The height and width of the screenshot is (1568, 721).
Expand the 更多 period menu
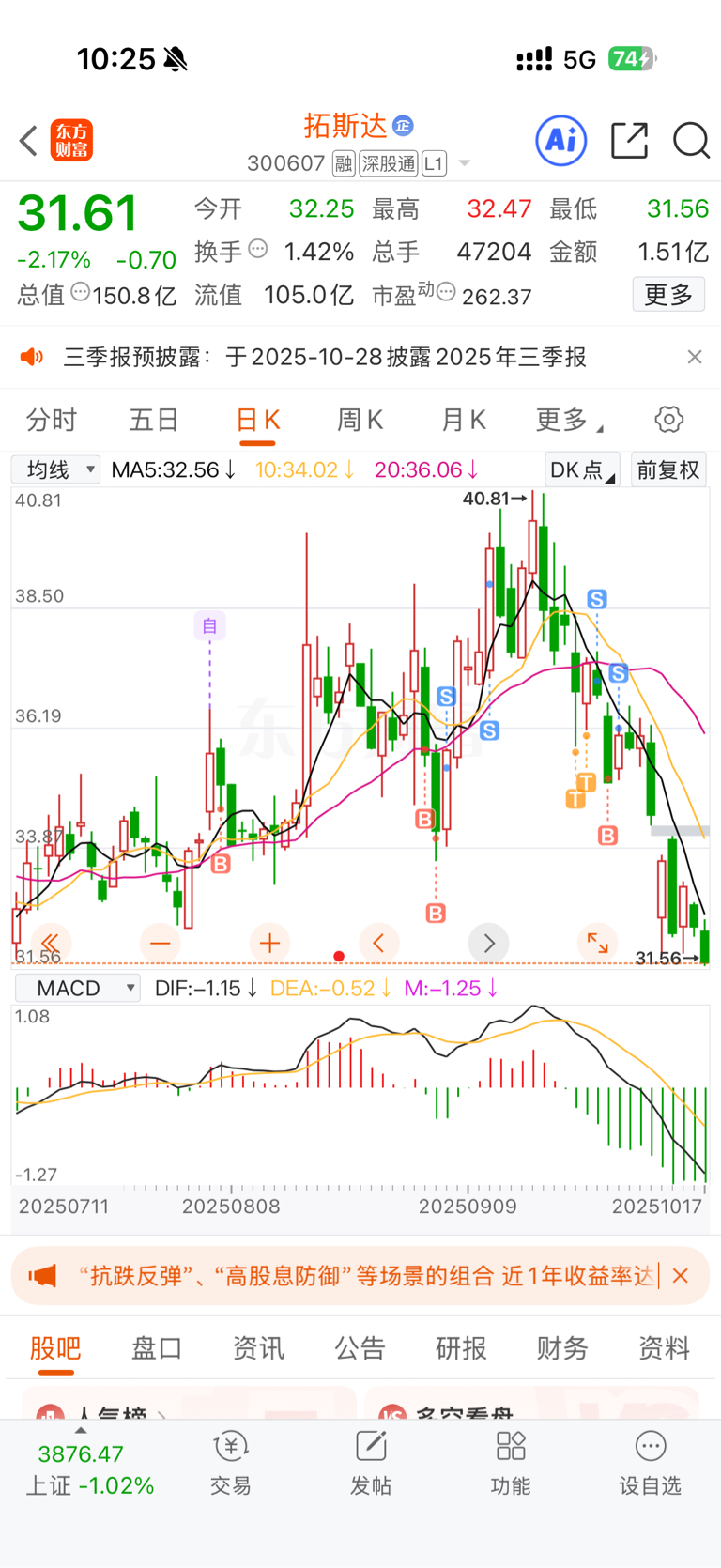[569, 420]
